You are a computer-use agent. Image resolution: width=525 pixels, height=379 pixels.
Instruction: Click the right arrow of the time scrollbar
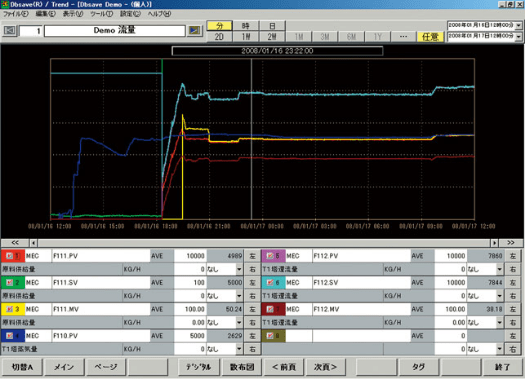pos(495,242)
